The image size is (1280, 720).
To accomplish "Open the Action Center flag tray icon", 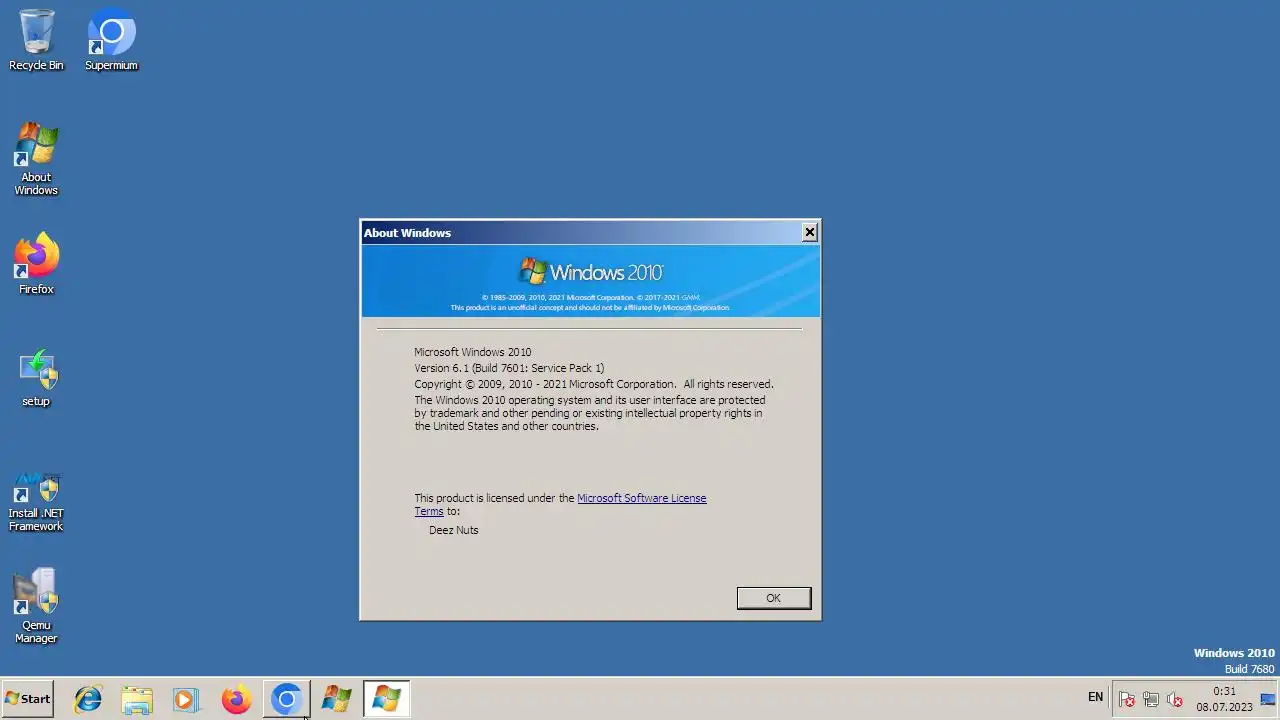I will tap(1127, 699).
